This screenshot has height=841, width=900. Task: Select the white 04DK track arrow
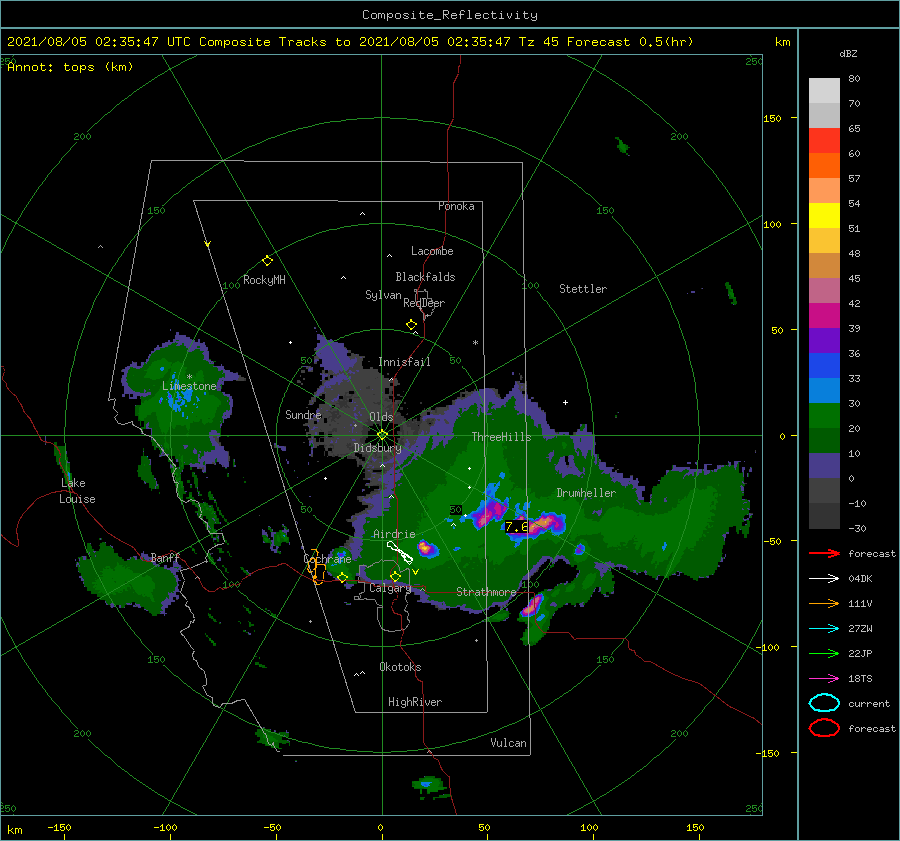[824, 579]
